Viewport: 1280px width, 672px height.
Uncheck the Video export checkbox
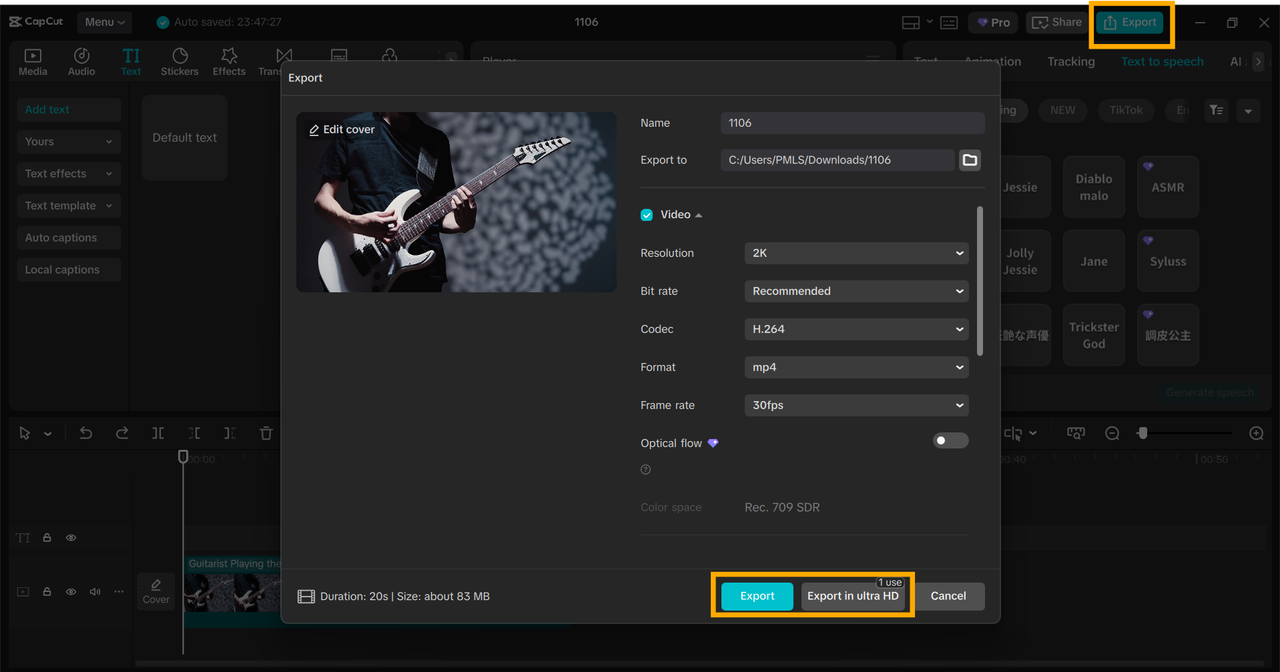tap(647, 215)
